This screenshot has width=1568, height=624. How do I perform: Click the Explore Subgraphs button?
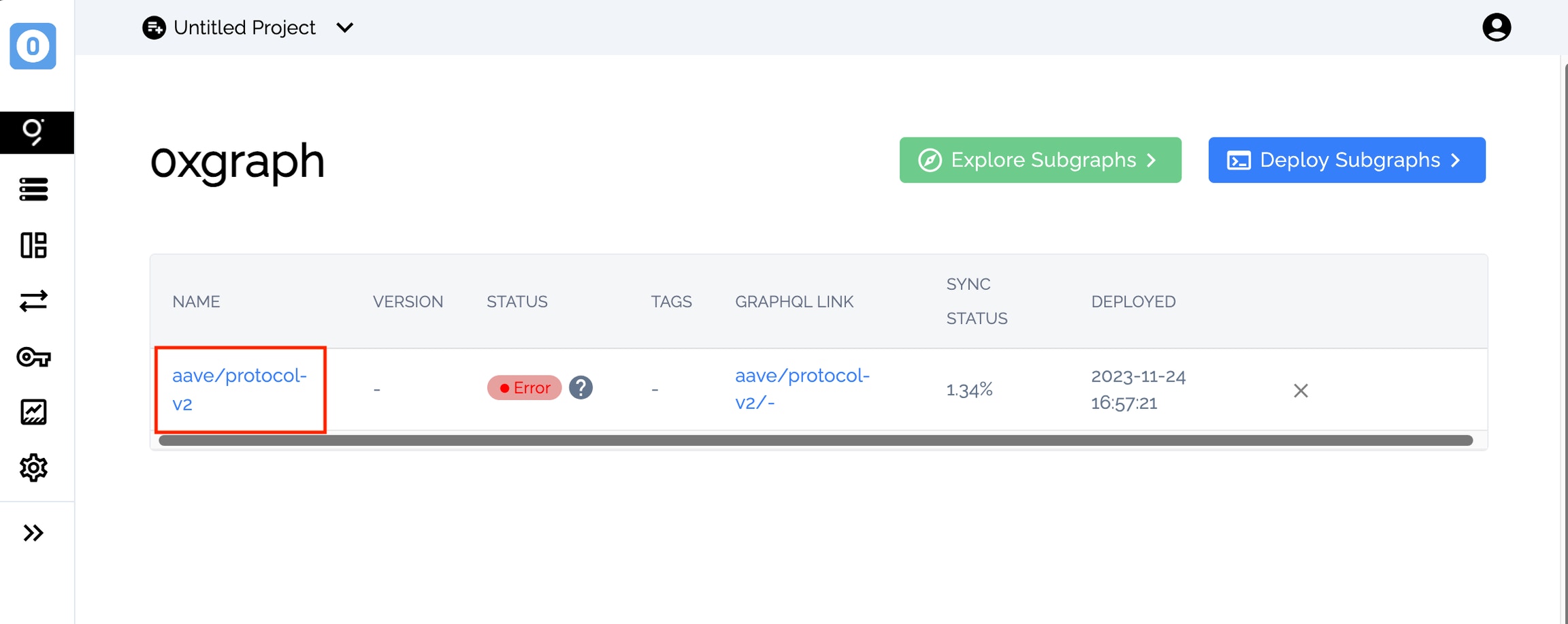tap(1041, 160)
